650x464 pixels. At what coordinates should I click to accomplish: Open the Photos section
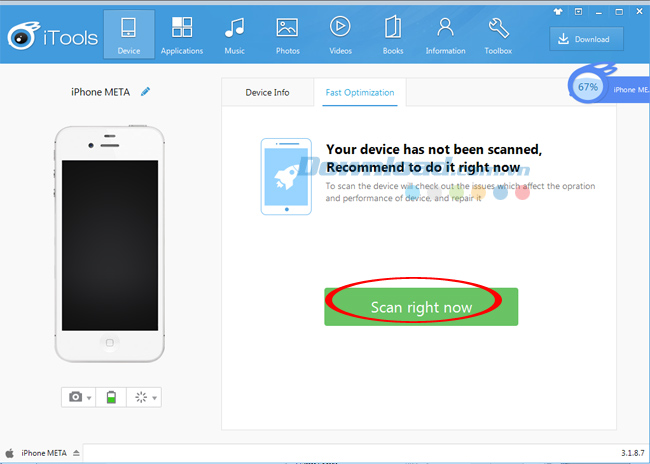(287, 35)
